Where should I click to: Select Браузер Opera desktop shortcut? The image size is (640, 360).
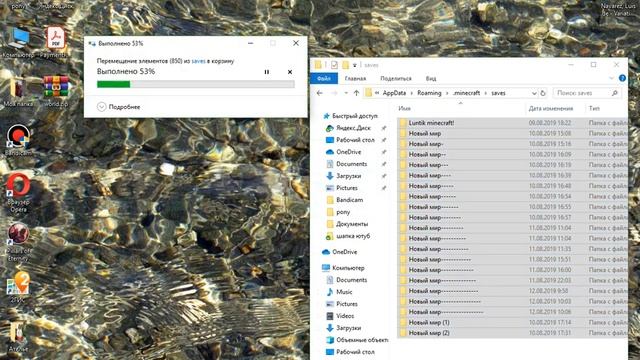(18, 193)
